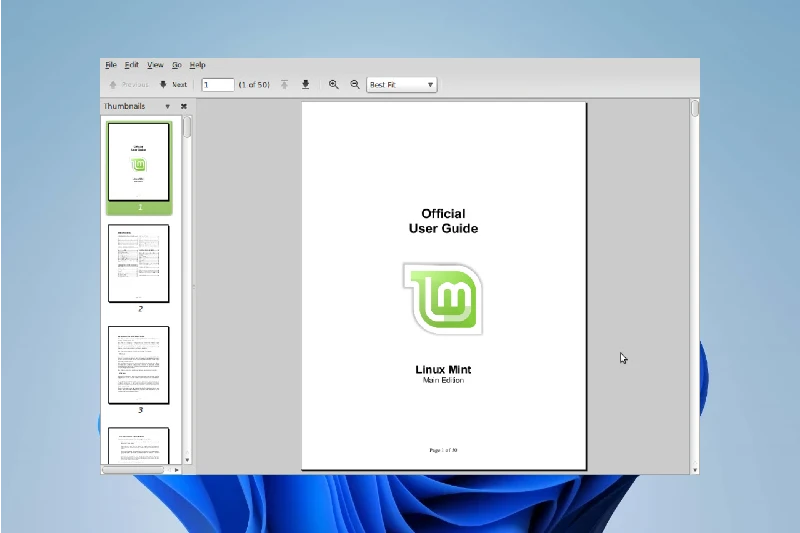
Task: Click the thumbnail horizontal scrollbar right arrow
Action: (x=177, y=470)
